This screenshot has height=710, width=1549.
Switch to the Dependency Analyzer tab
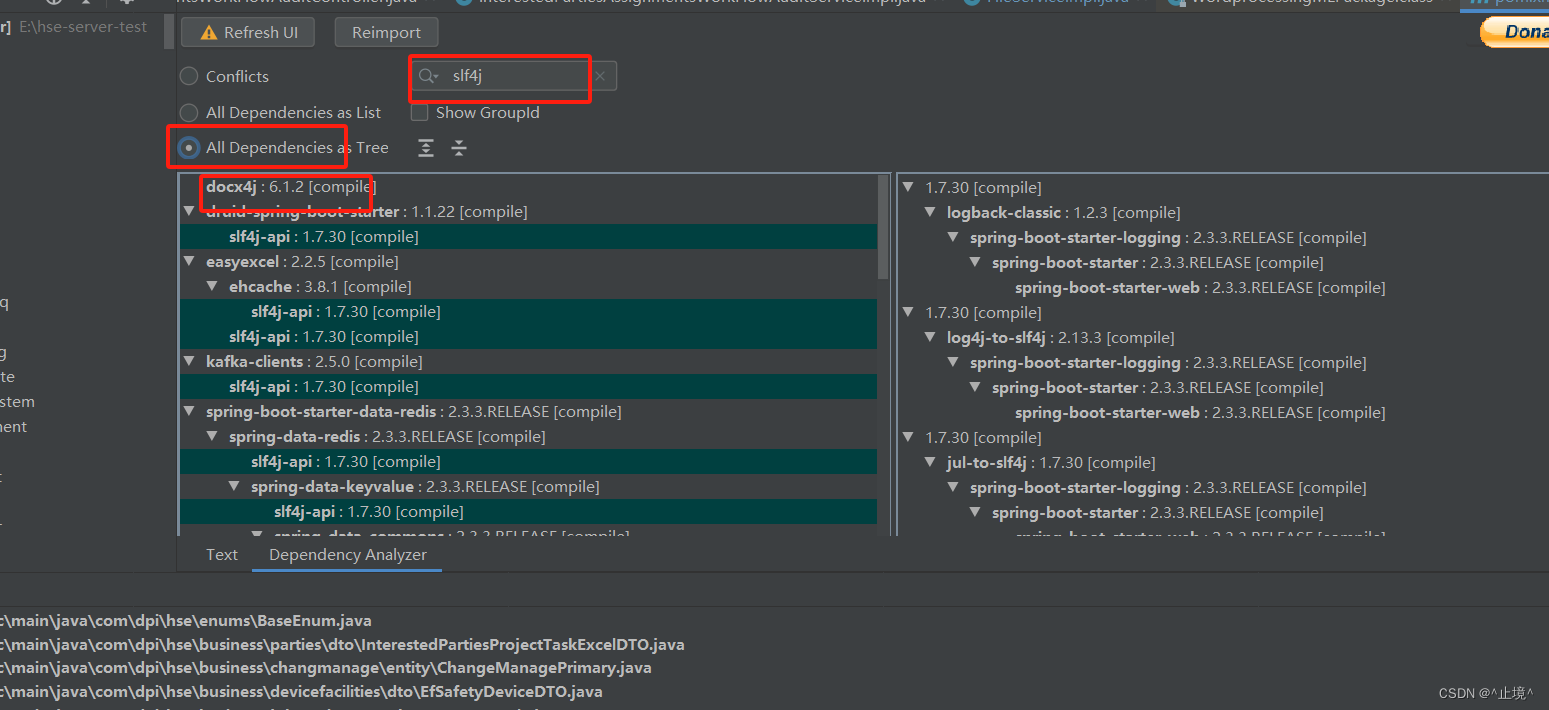(x=348, y=554)
